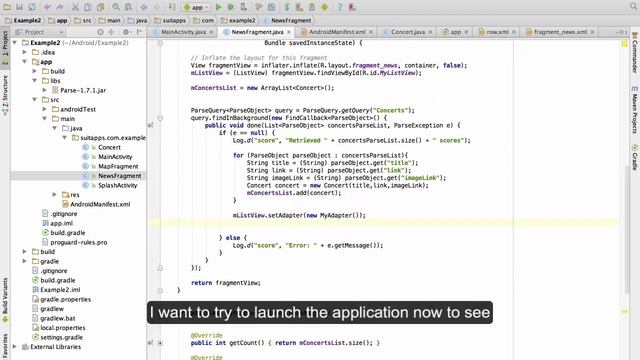Viewport: 640px width, 360px height.
Task: Close the NewsFragment.java tab
Action: click(289, 32)
